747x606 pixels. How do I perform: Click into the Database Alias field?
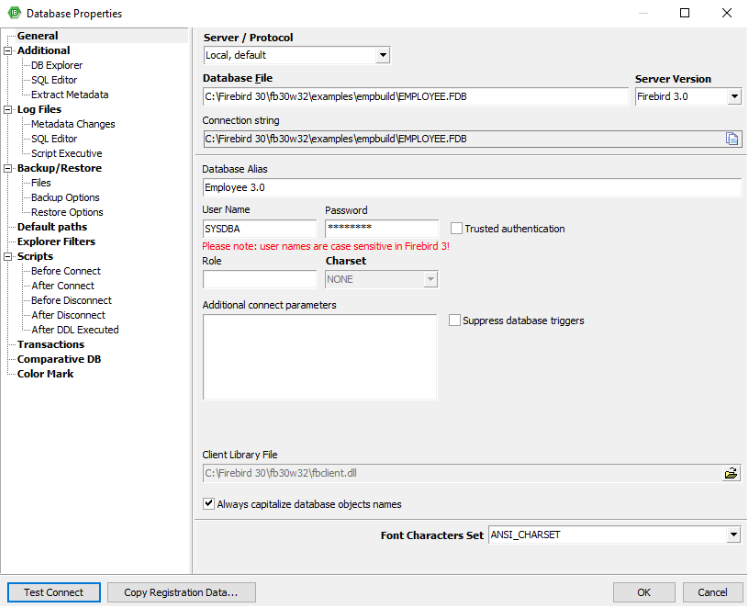tap(470, 188)
